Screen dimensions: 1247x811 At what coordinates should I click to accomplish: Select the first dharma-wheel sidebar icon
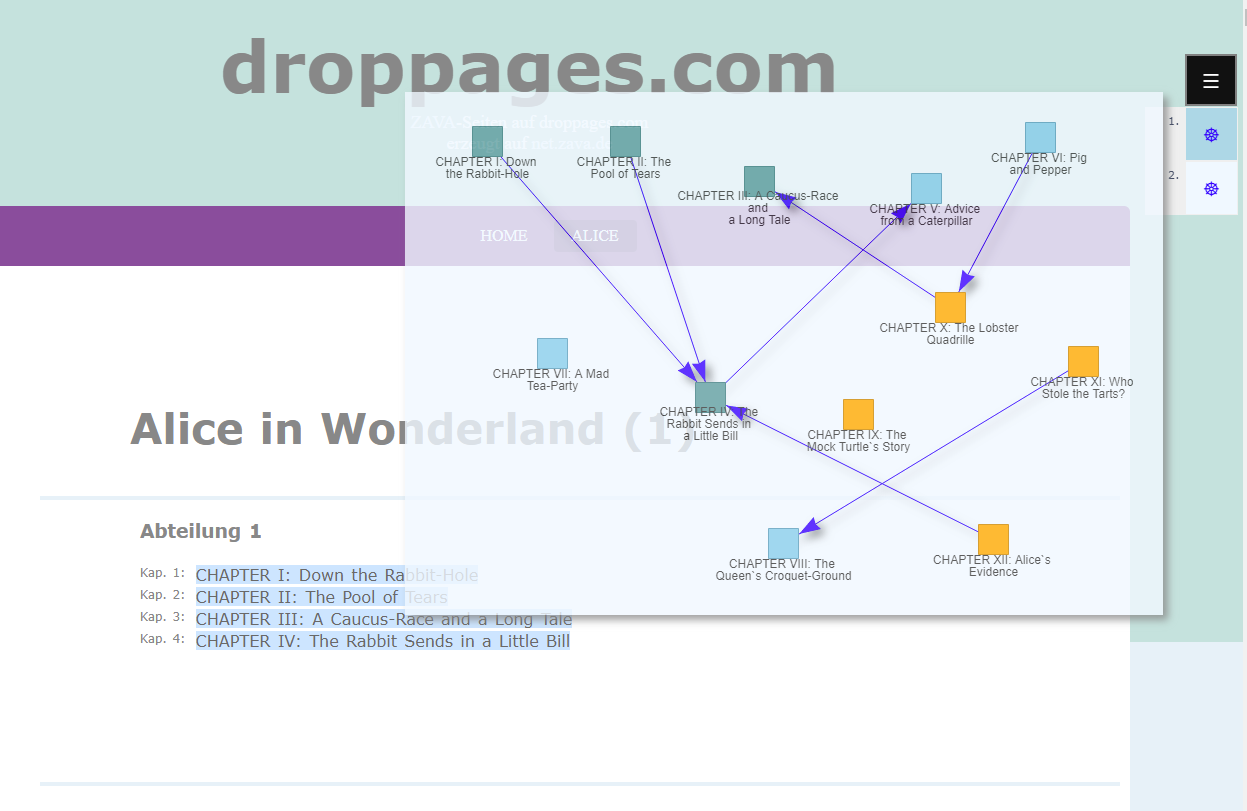(x=1210, y=133)
